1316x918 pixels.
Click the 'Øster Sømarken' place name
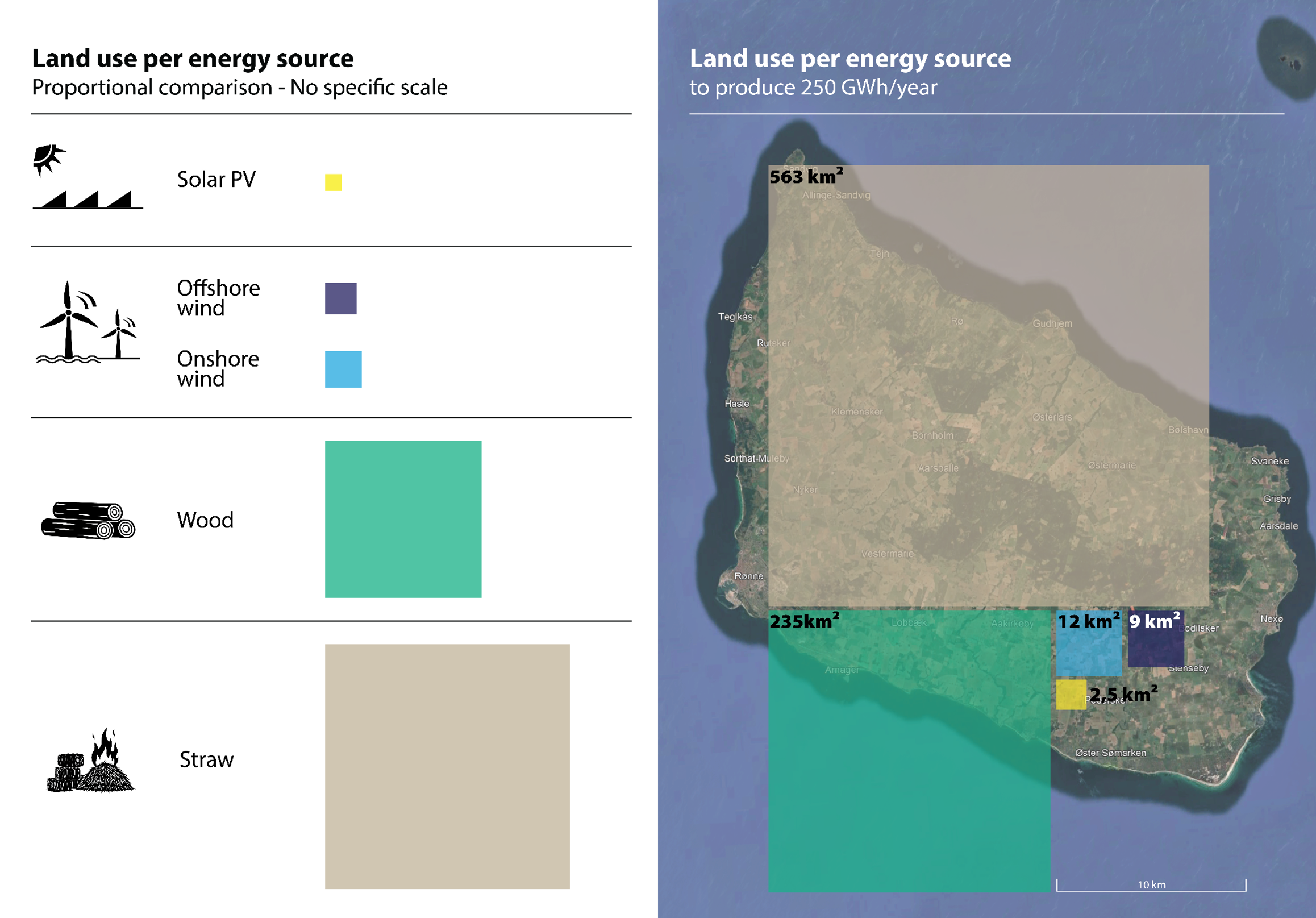[x=1111, y=753]
